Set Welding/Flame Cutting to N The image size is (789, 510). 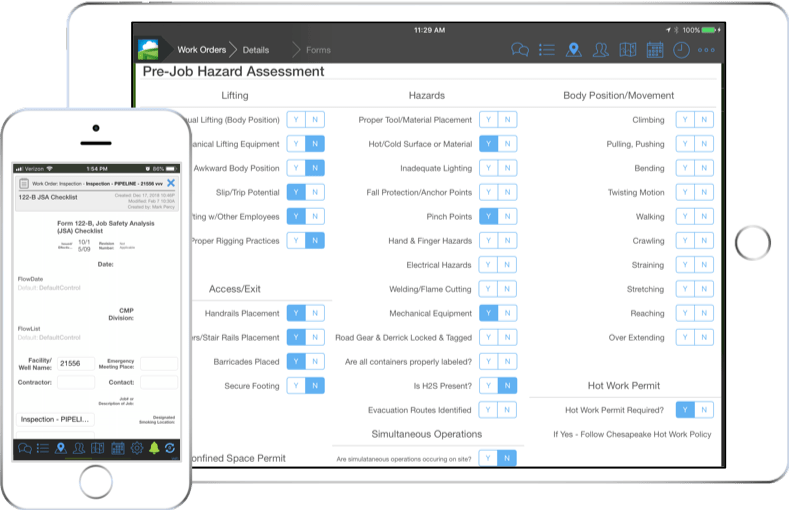click(507, 289)
